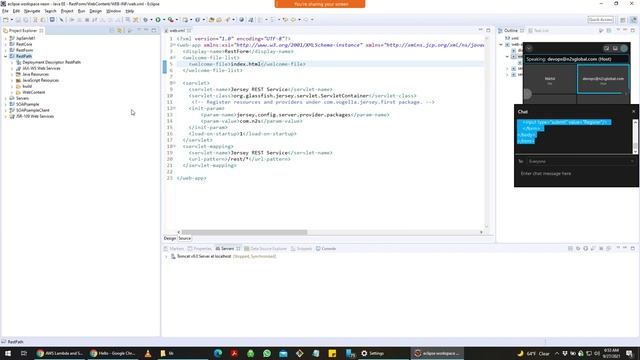Open Windows Start menu
The width and height of the screenshot is (640, 360).
click(x=8, y=353)
